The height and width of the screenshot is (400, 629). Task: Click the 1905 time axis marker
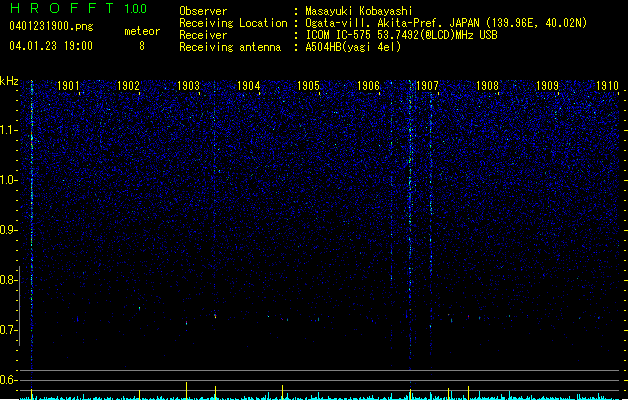(x=308, y=85)
